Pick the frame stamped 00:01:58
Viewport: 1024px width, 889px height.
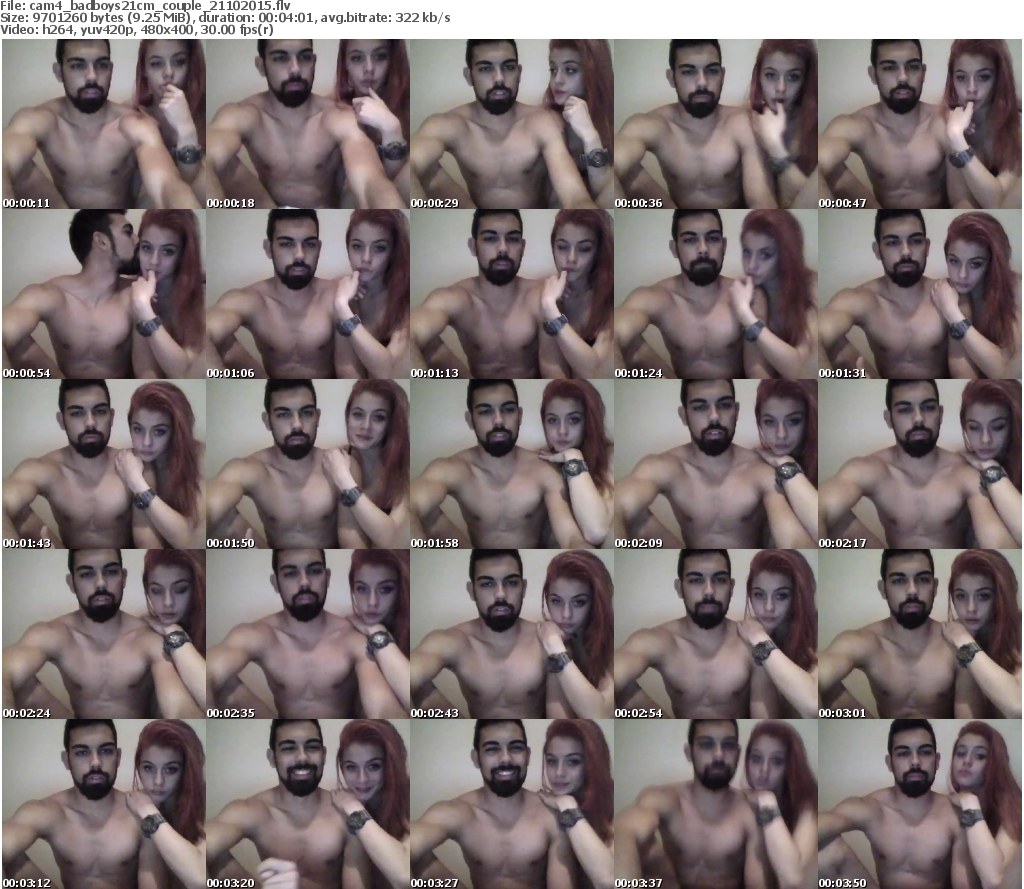(512, 464)
